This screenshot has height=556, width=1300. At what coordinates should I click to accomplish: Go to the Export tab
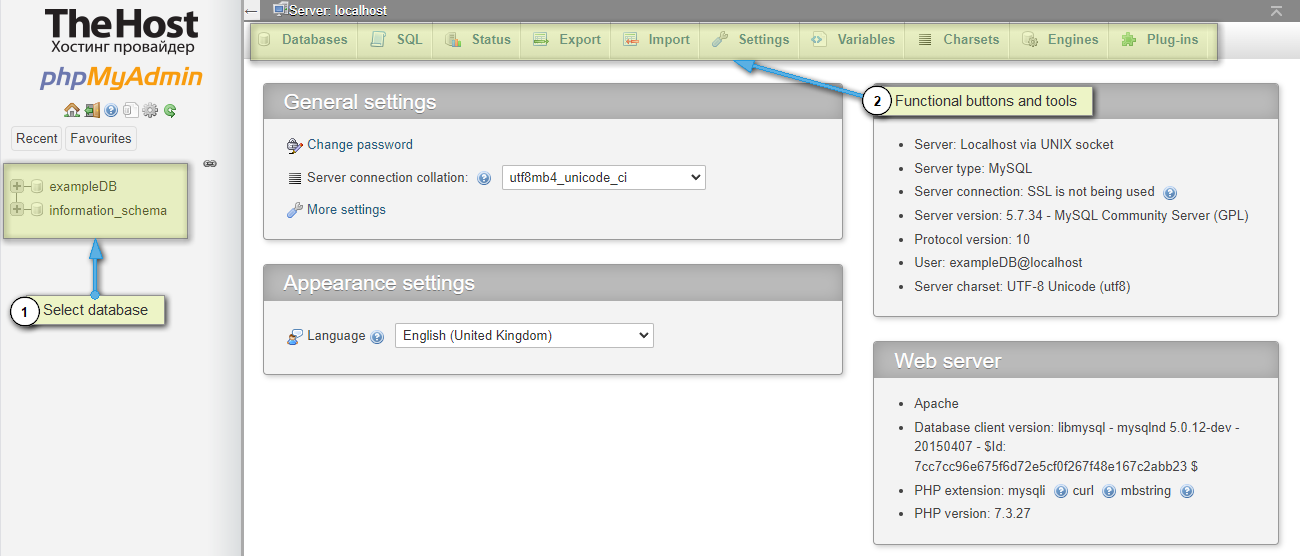pos(568,40)
